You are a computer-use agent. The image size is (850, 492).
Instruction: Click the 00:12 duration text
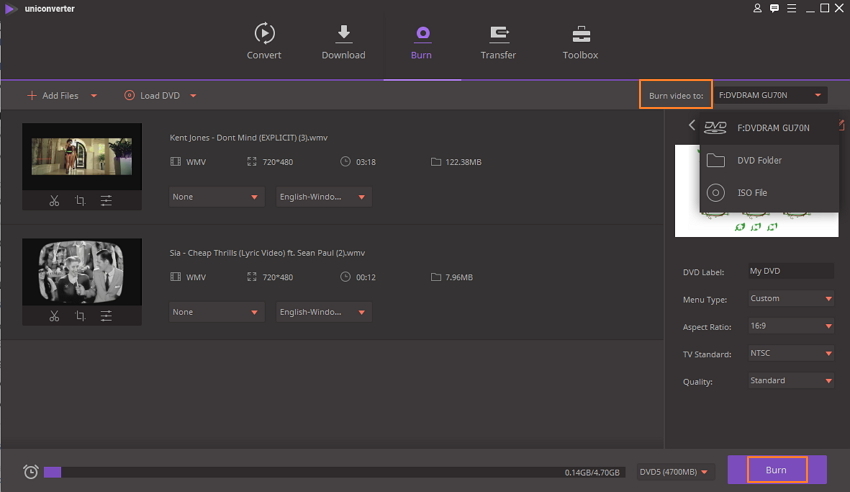[365, 277]
